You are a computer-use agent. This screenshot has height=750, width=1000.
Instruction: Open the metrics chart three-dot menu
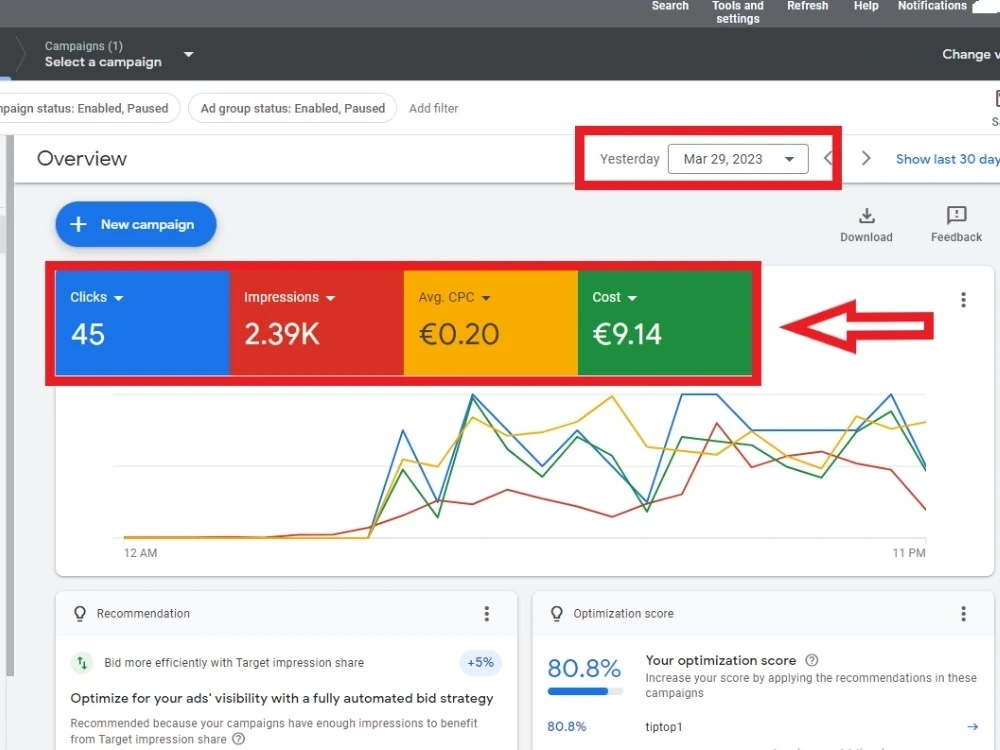click(x=963, y=300)
